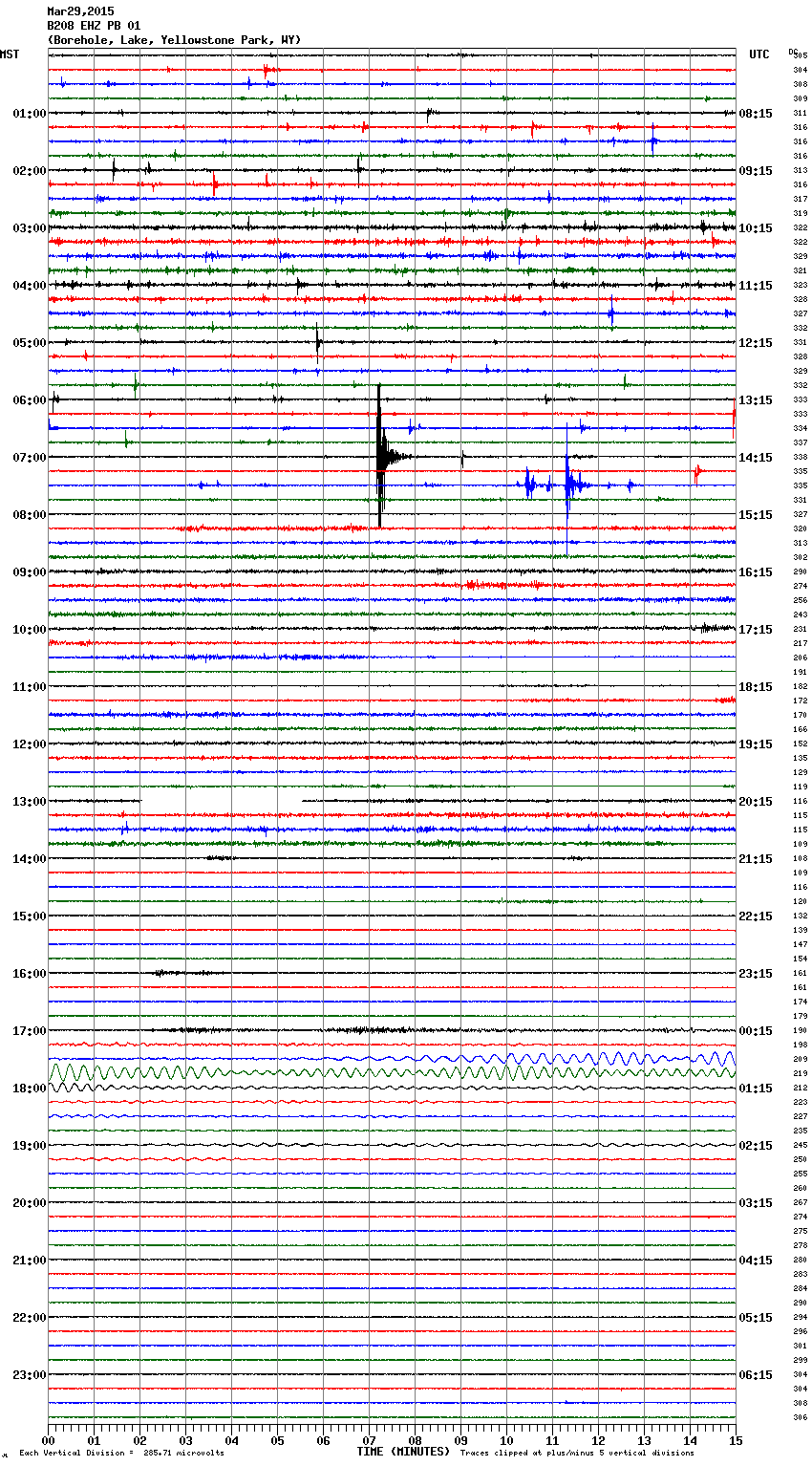Click the 19:15 UTC time label
812x1466 pixels.
click(x=756, y=744)
